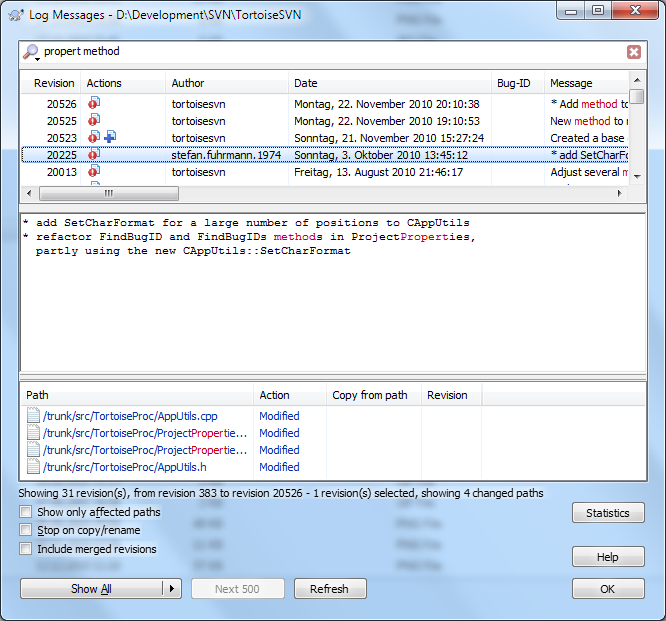
Task: Sort log by Author column header
Action: (188, 83)
